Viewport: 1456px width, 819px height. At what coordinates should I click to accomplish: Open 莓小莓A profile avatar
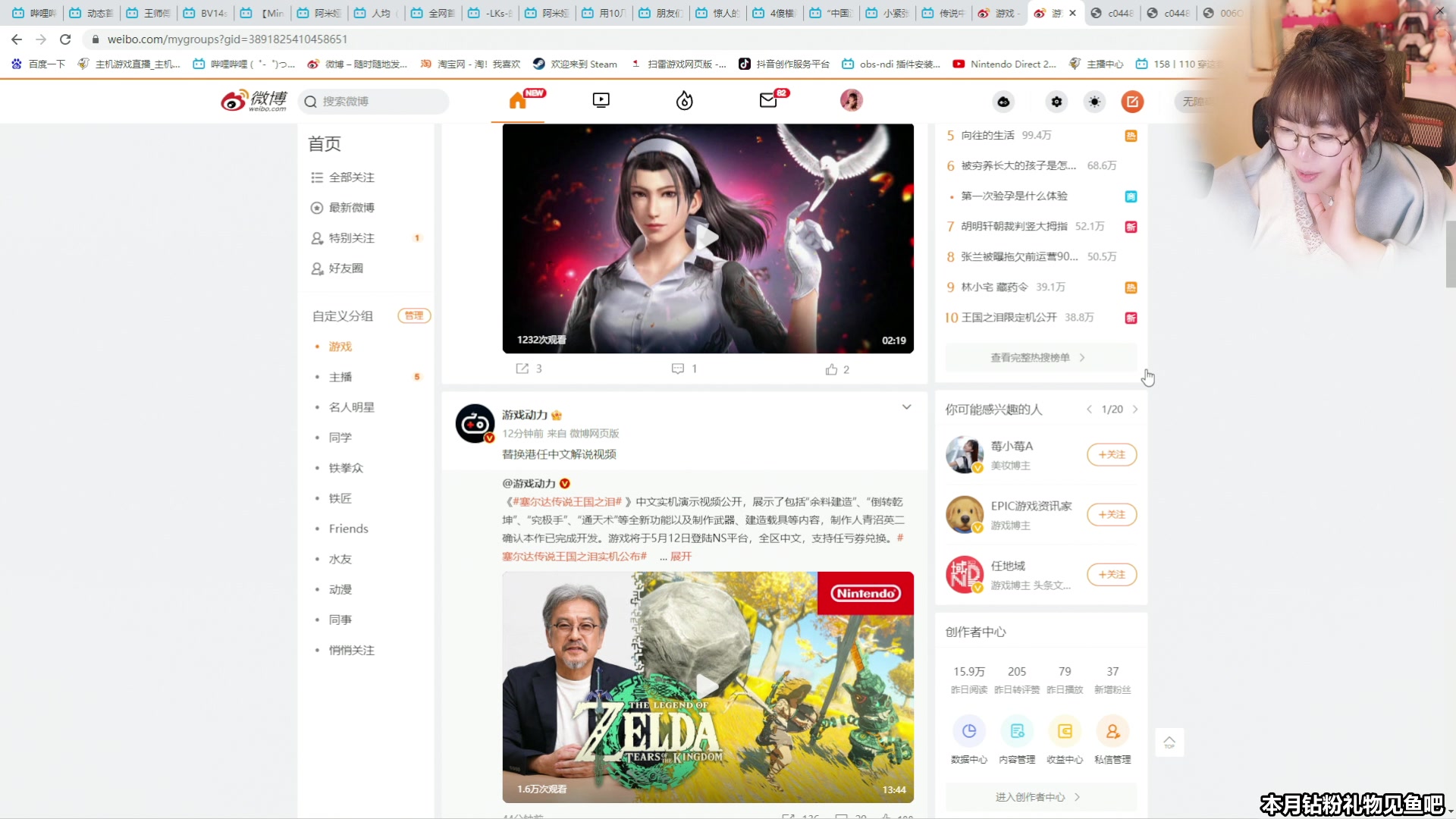pos(964,454)
